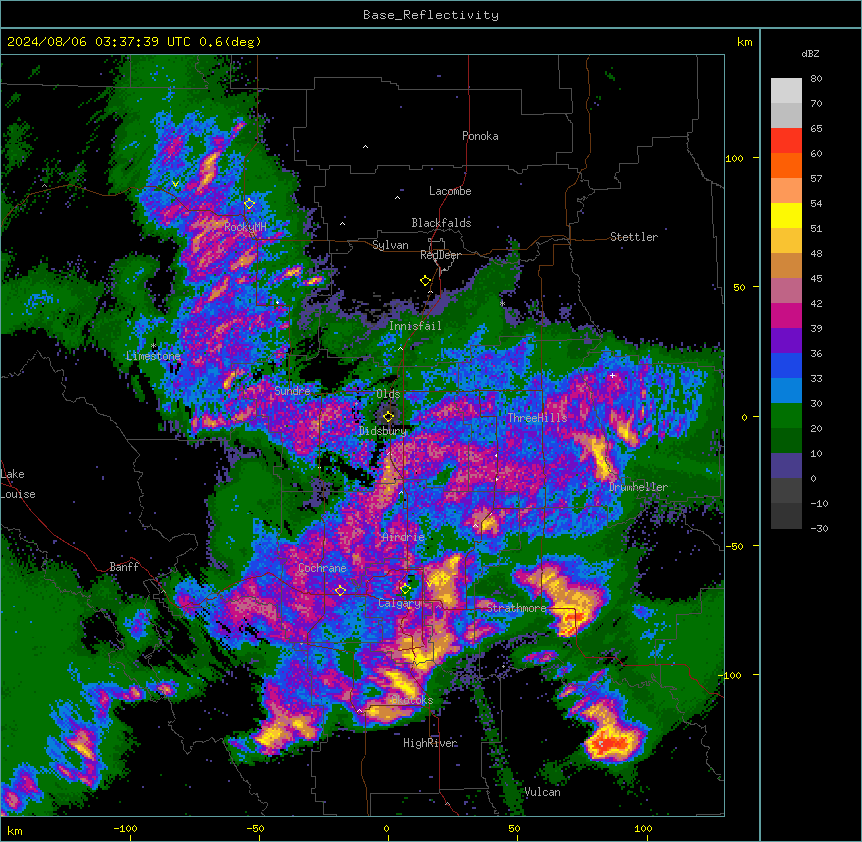This screenshot has width=862, height=842.
Task: Click the red 60-65 dBZ legend swatch
Action: tap(786, 141)
